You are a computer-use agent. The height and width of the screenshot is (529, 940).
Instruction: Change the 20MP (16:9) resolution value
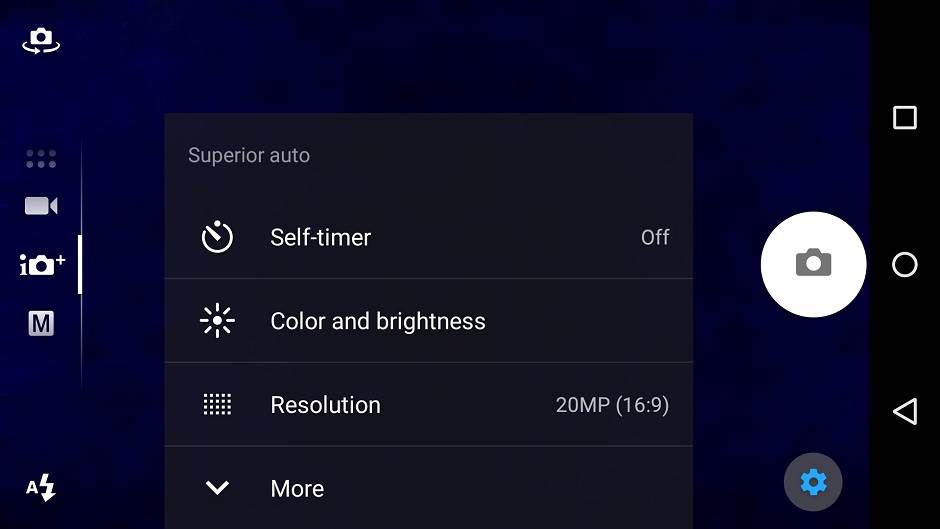[x=612, y=405]
